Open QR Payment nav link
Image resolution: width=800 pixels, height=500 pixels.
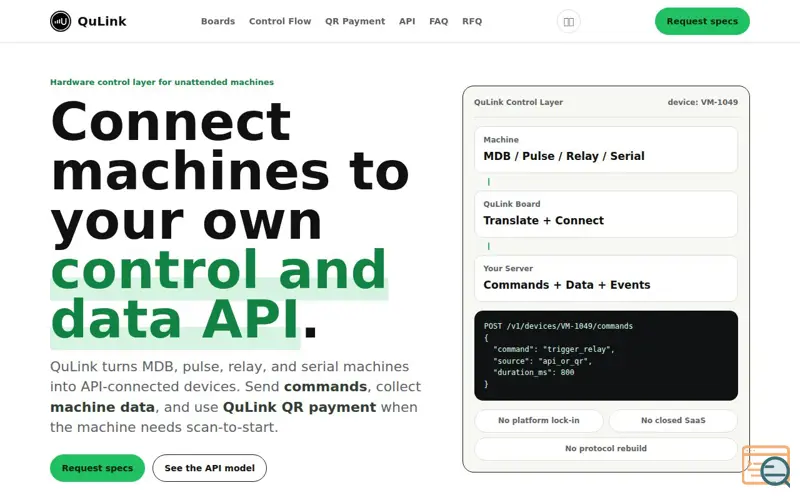pyautogui.click(x=355, y=21)
